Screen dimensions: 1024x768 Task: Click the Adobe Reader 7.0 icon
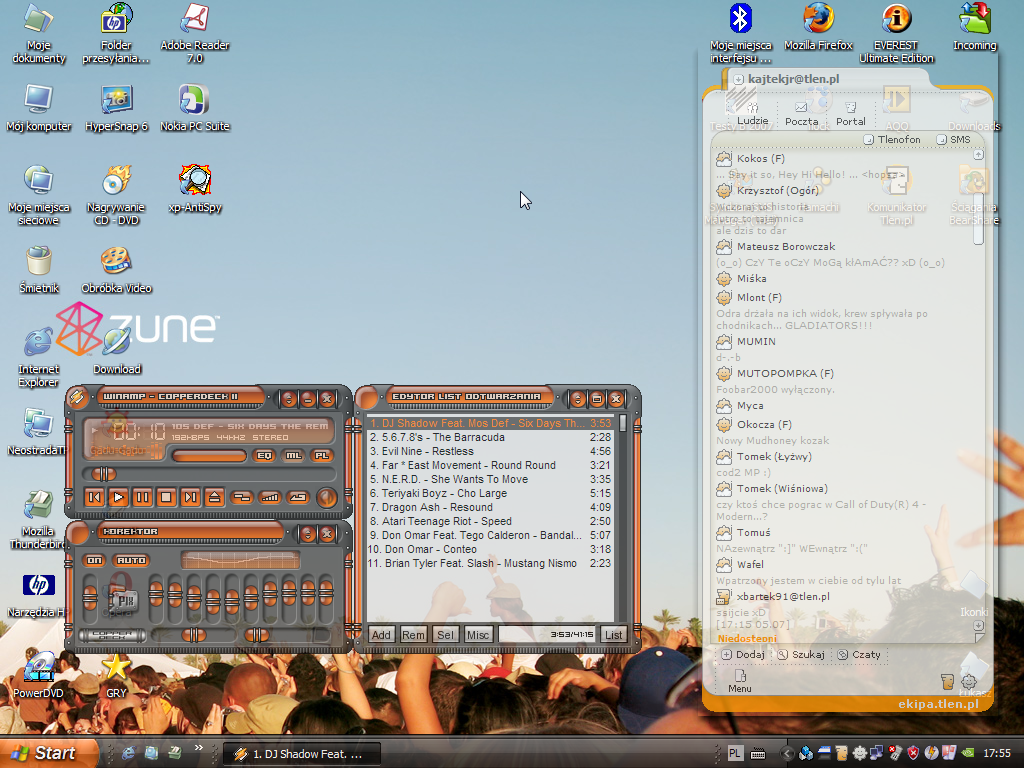pyautogui.click(x=195, y=33)
